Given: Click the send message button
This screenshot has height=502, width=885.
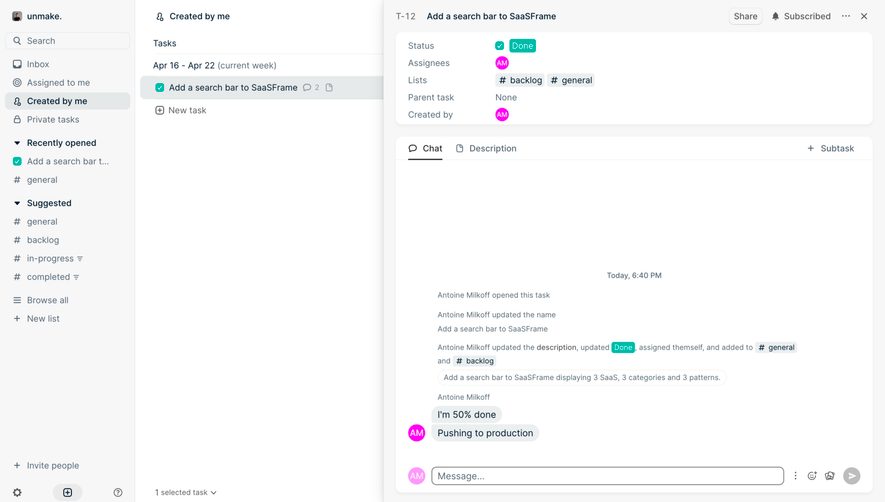Looking at the screenshot, I should [x=852, y=476].
